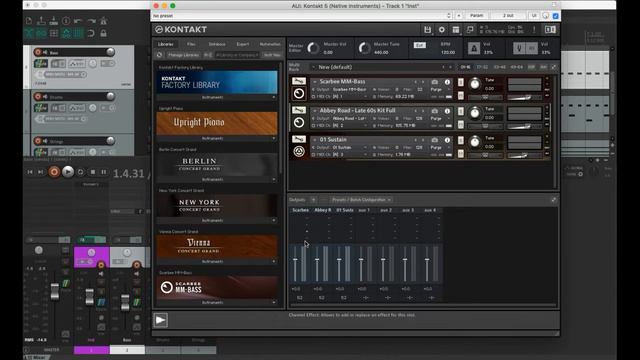Adjust the Abbey R. output channel fader
This screenshot has height=360, width=640.
pos(317,260)
